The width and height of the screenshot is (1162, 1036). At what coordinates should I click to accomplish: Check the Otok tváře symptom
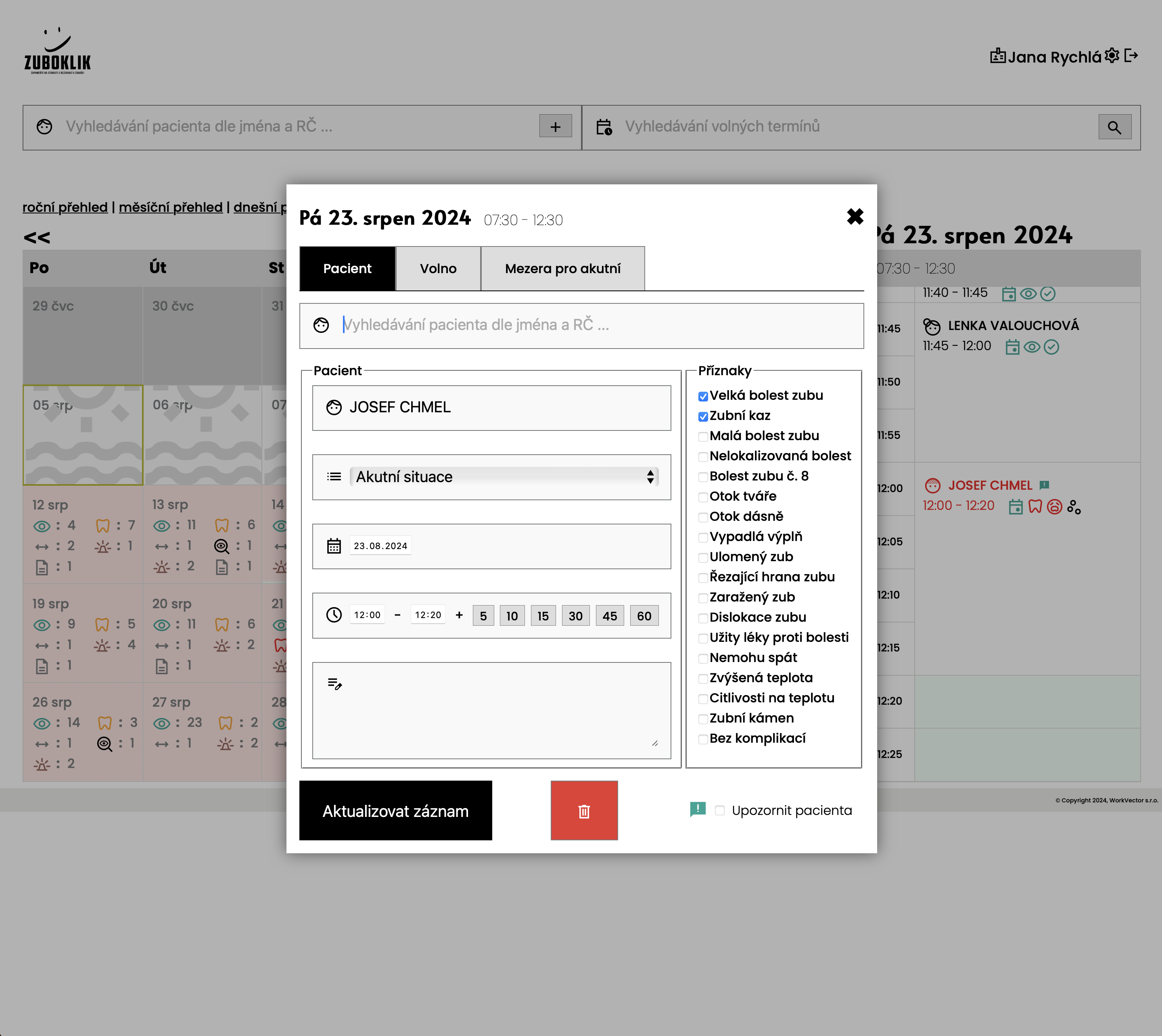[x=703, y=497]
